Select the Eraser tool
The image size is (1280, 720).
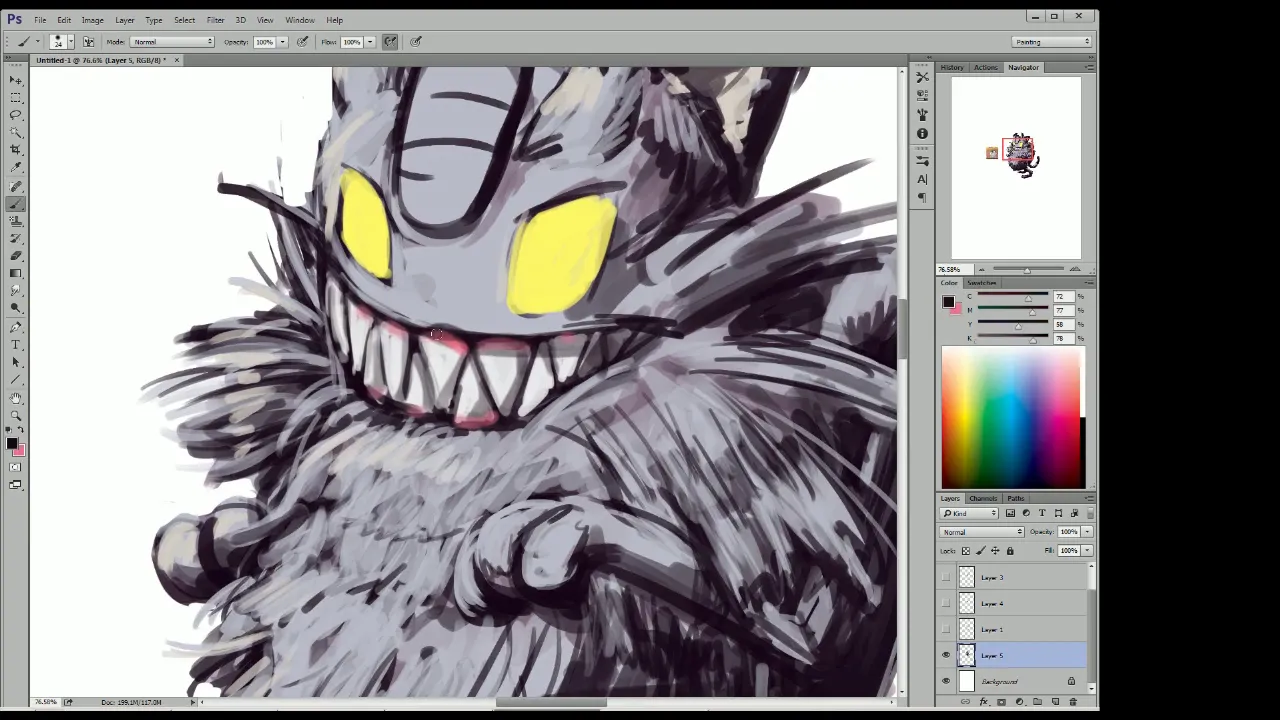tap(15, 256)
